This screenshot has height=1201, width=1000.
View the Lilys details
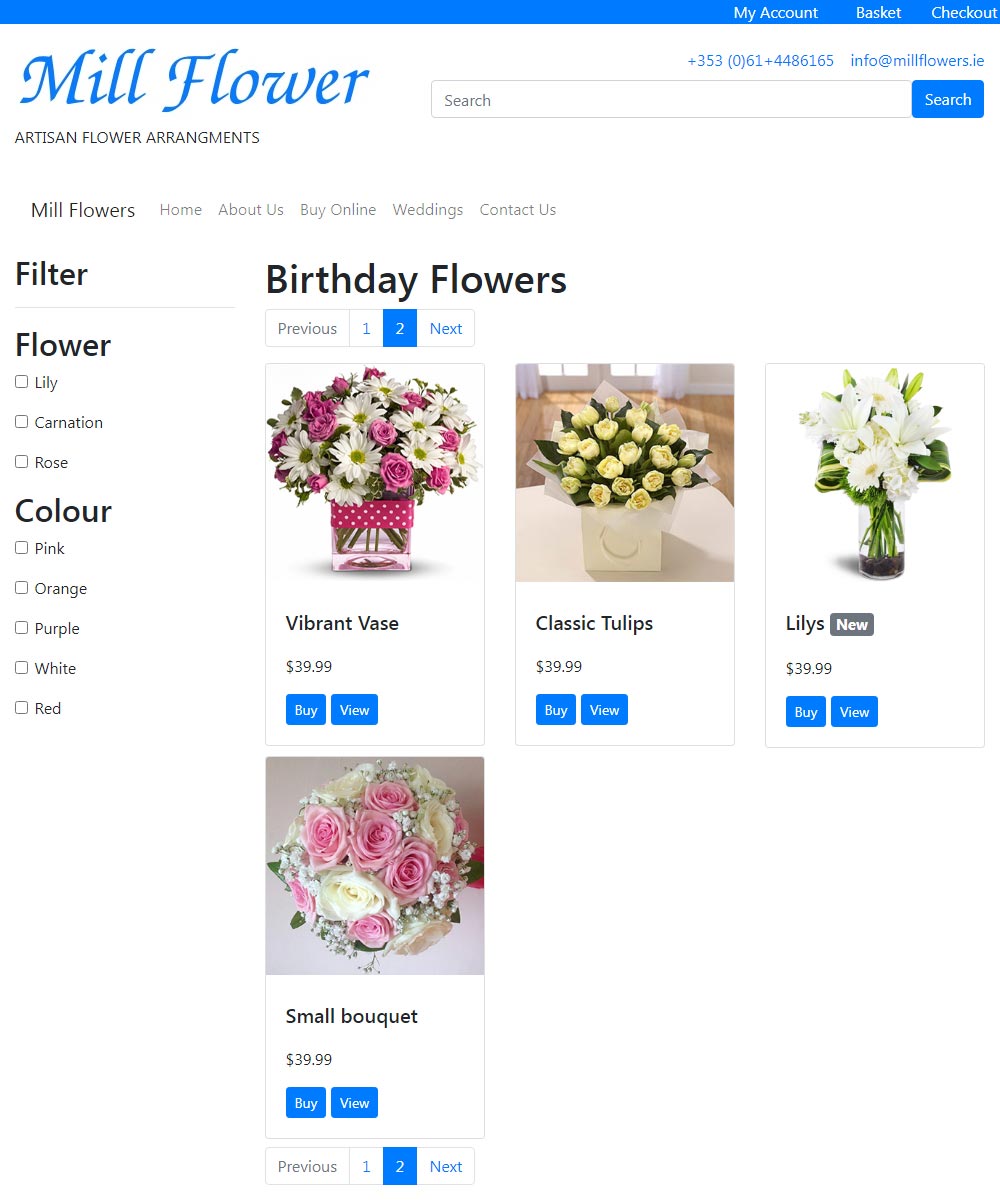click(854, 712)
